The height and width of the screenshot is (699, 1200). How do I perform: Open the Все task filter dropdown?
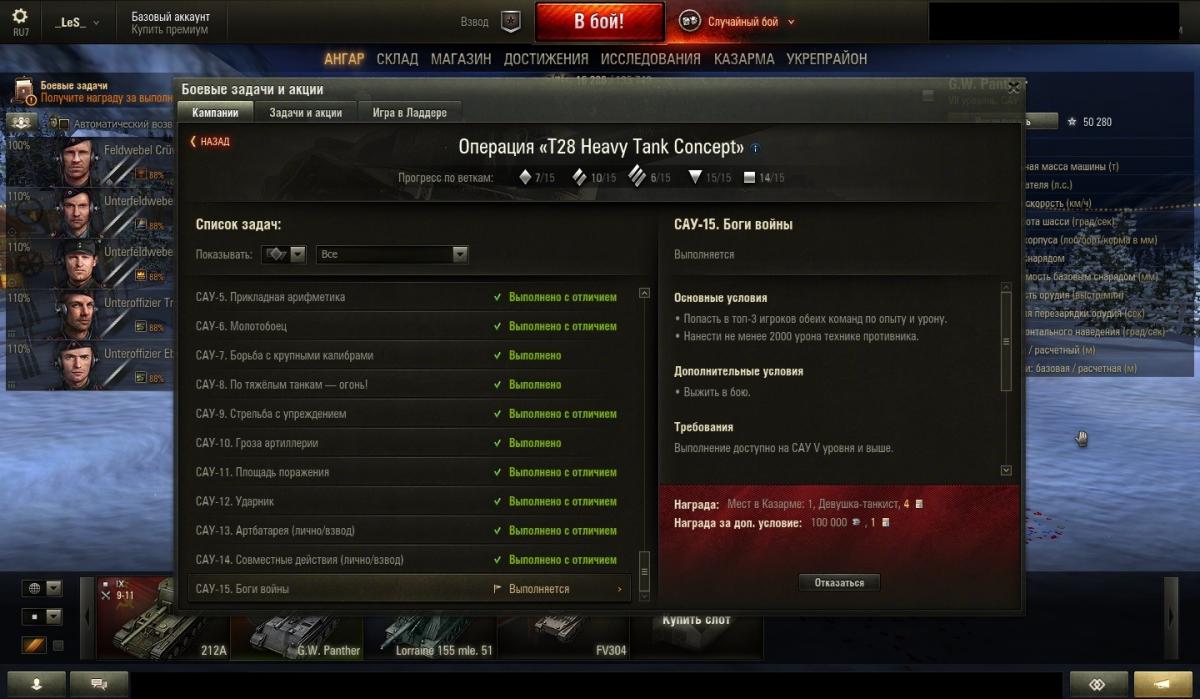click(x=392, y=255)
